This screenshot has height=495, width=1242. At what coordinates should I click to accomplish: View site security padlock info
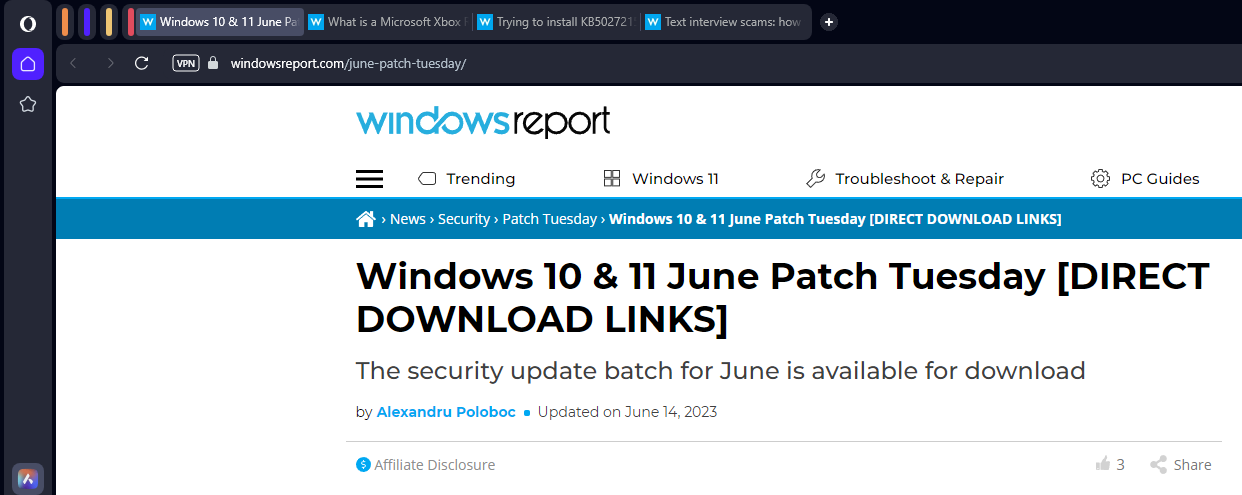(x=212, y=63)
